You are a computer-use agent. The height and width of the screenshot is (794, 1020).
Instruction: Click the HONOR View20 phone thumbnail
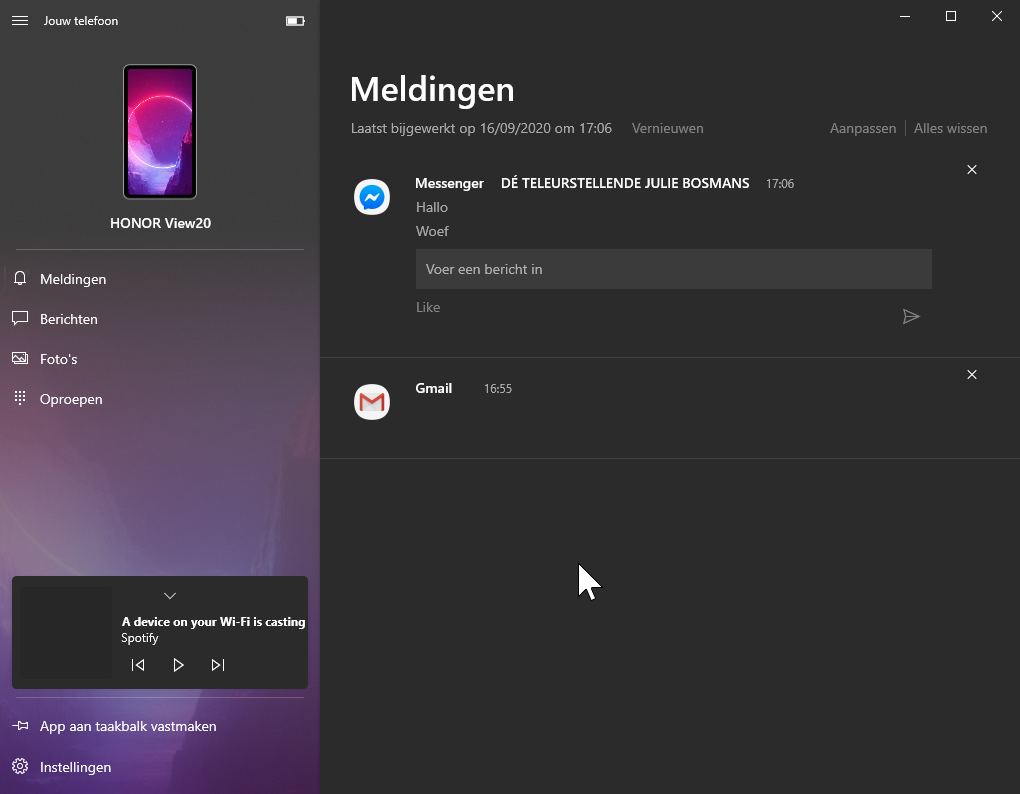160,132
